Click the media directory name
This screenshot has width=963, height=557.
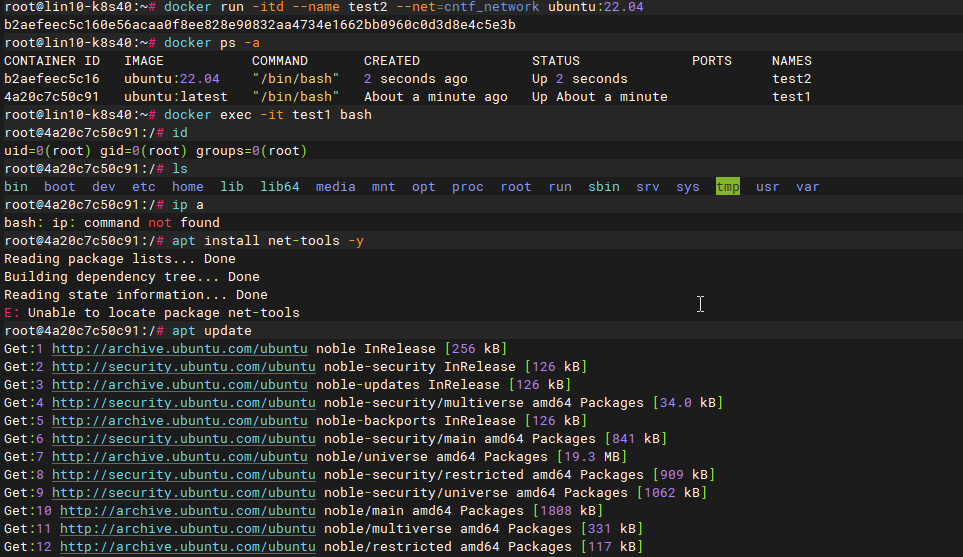(x=335, y=187)
